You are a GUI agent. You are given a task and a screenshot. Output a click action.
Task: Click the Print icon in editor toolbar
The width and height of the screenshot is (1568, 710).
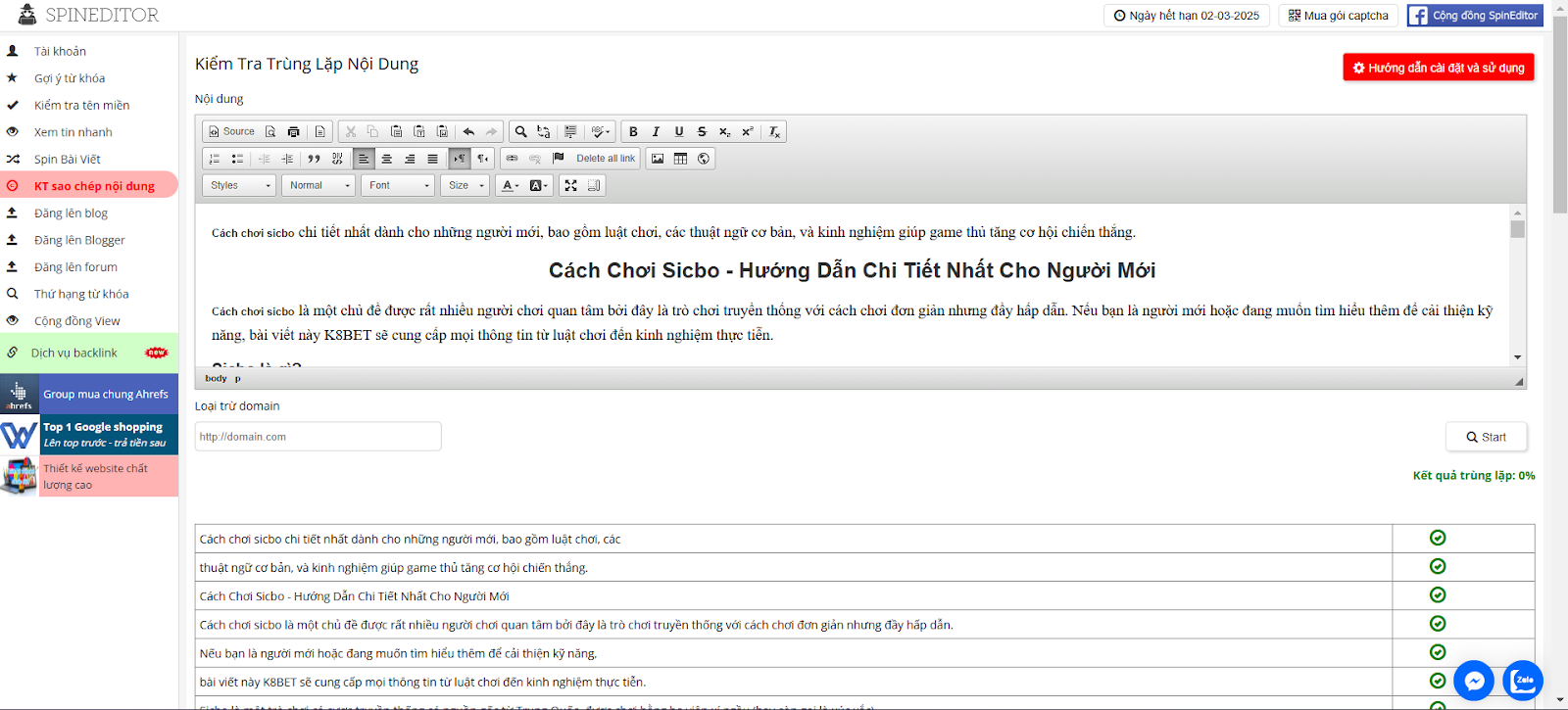[293, 131]
